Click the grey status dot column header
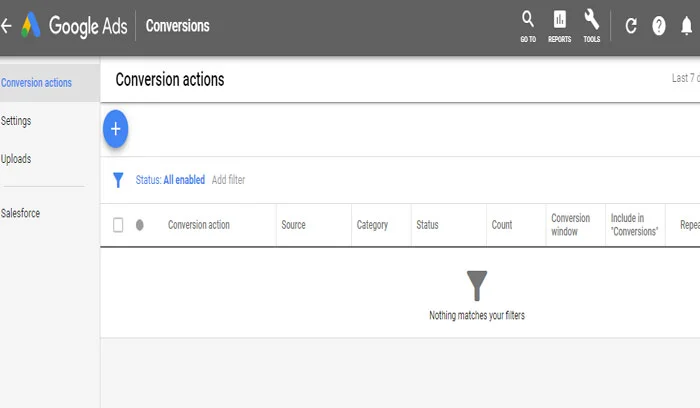Viewport: 700px width, 408px height. 140,225
